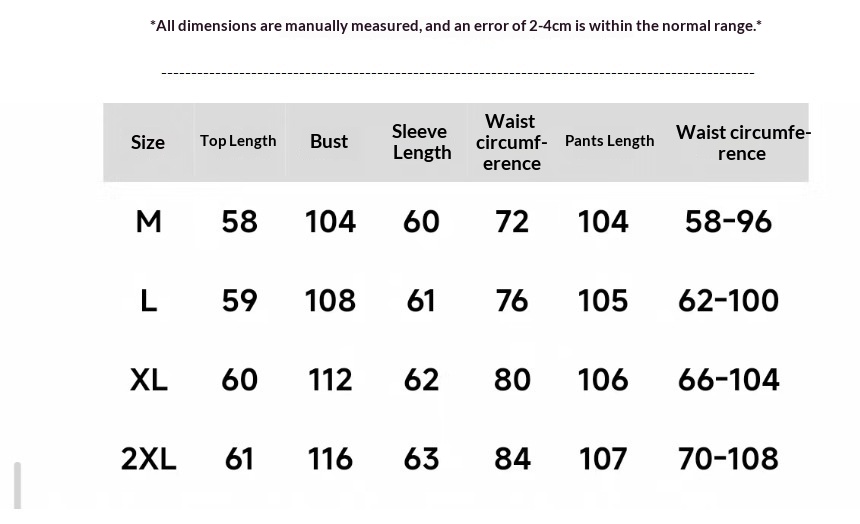Screen dimensions: 860x524
Task: Select the 2XL size row label
Action: pyautogui.click(x=148, y=458)
